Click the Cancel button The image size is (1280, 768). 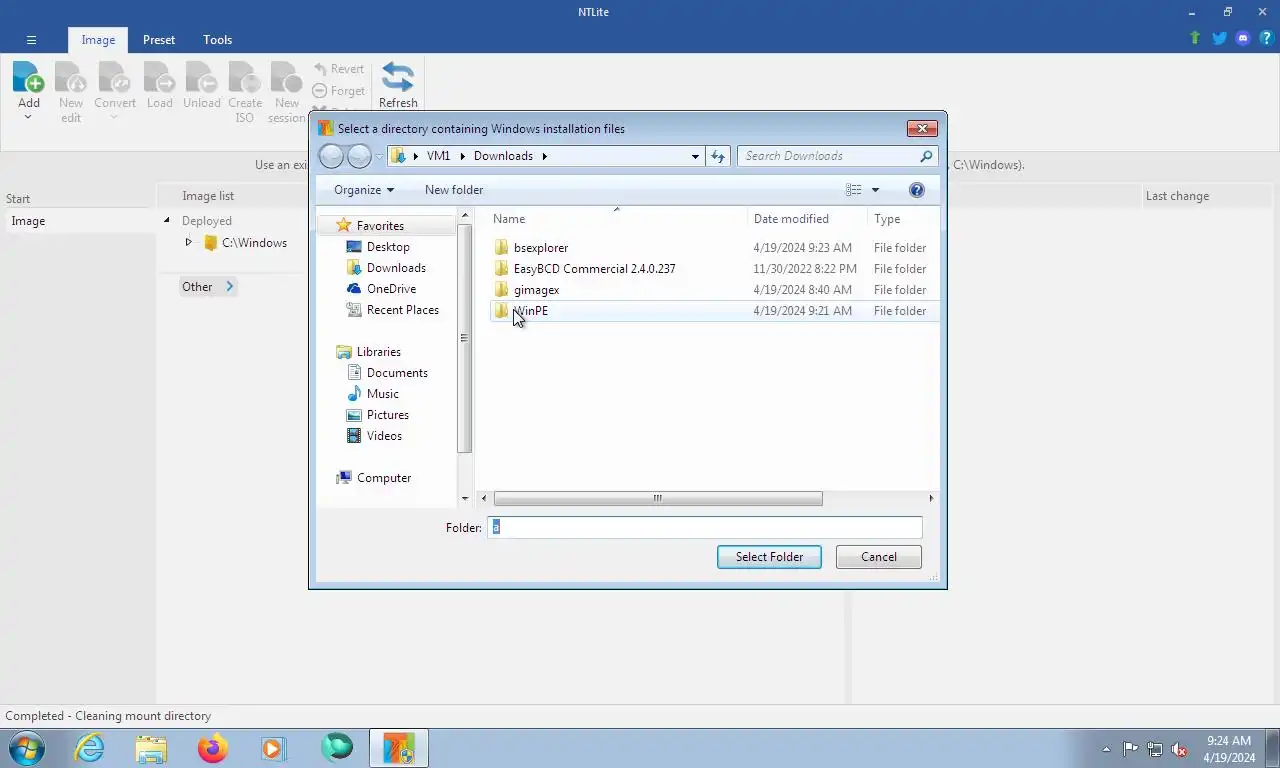[x=879, y=557]
